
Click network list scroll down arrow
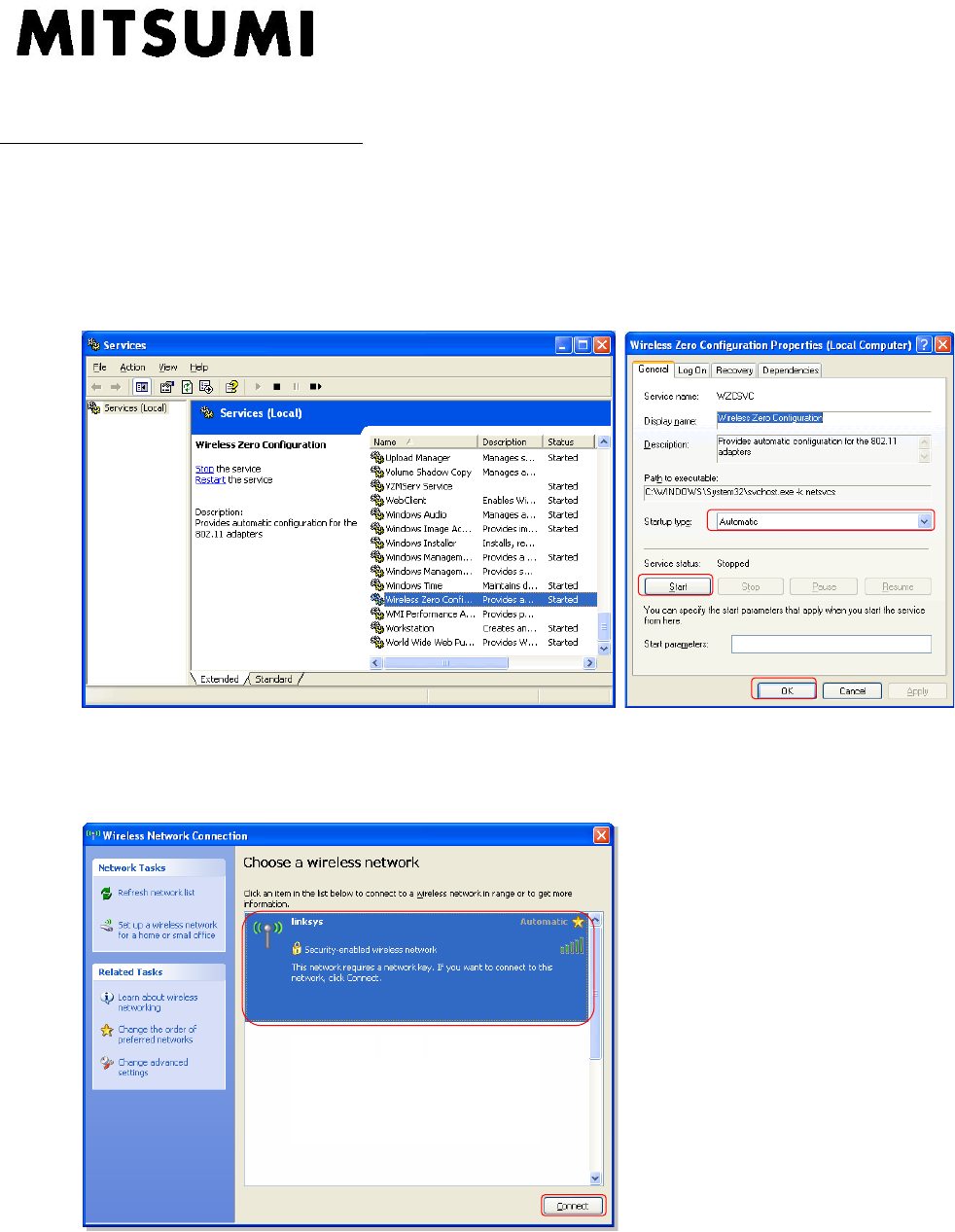coord(596,1179)
